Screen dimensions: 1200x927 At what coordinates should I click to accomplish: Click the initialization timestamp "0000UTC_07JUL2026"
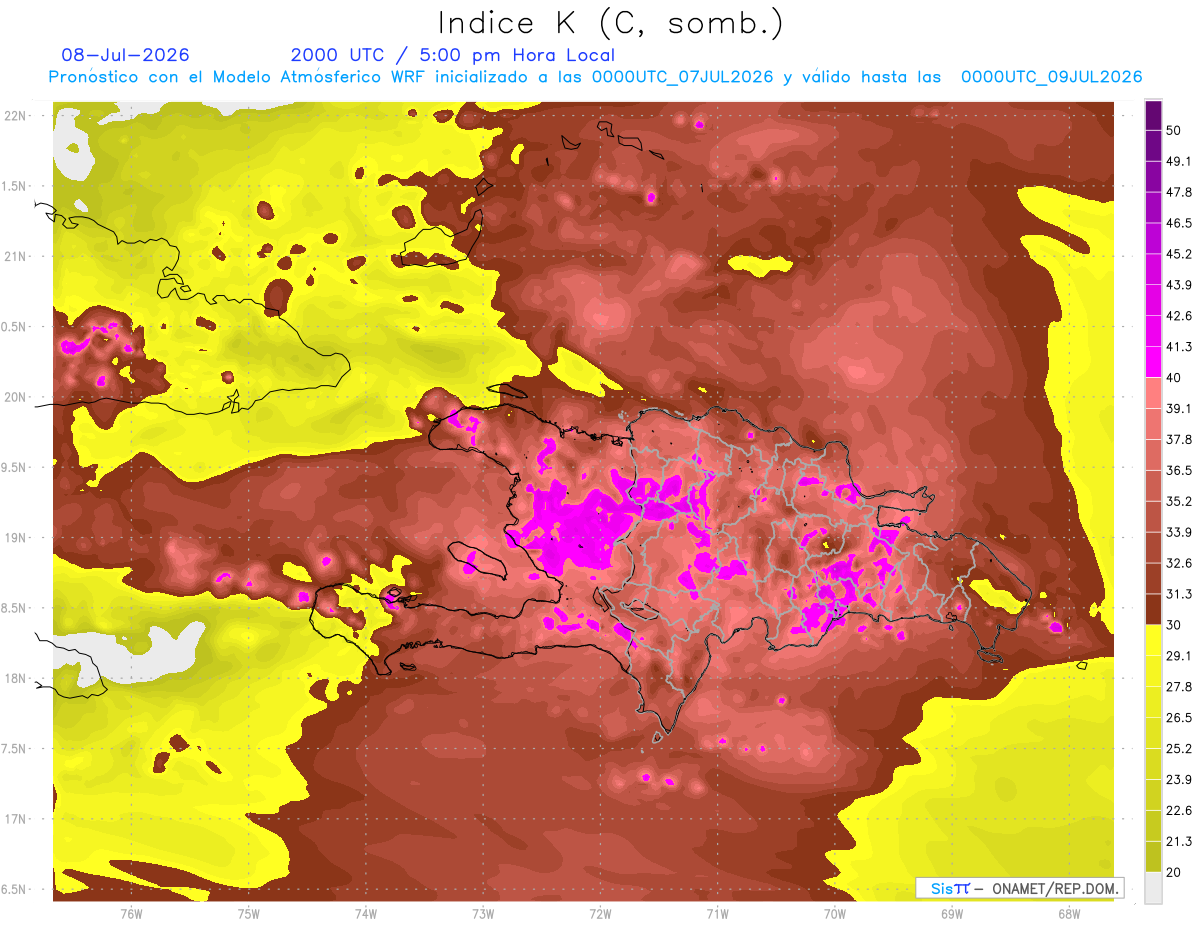[683, 77]
